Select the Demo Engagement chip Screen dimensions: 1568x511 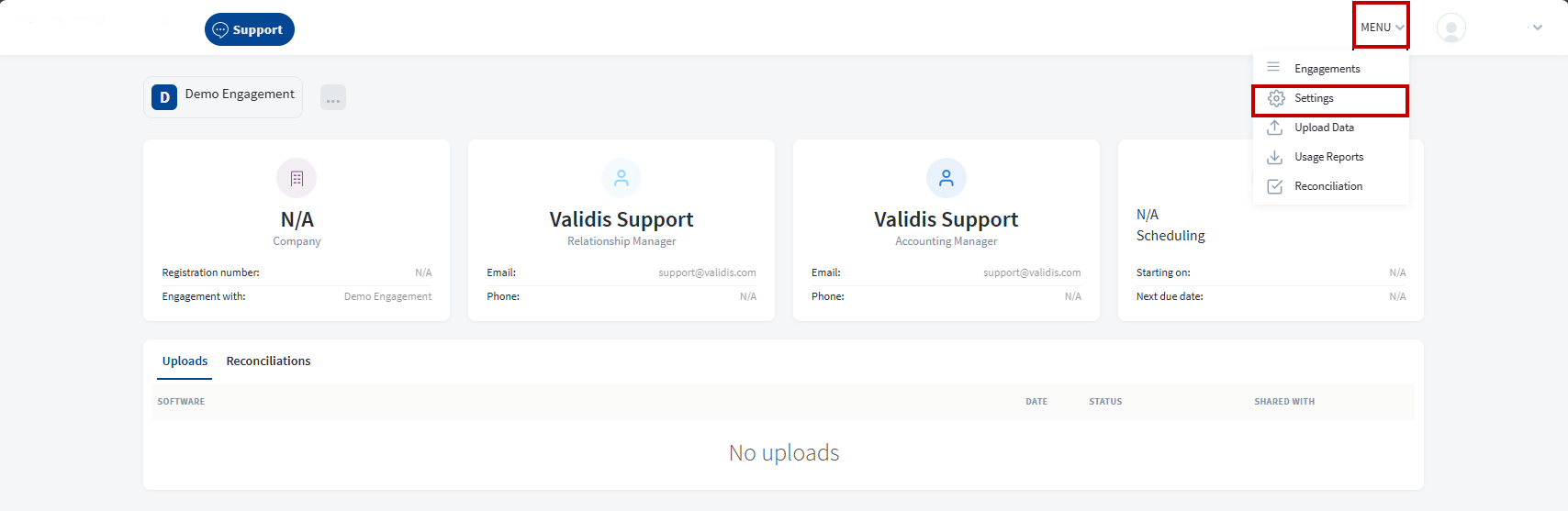223,97
